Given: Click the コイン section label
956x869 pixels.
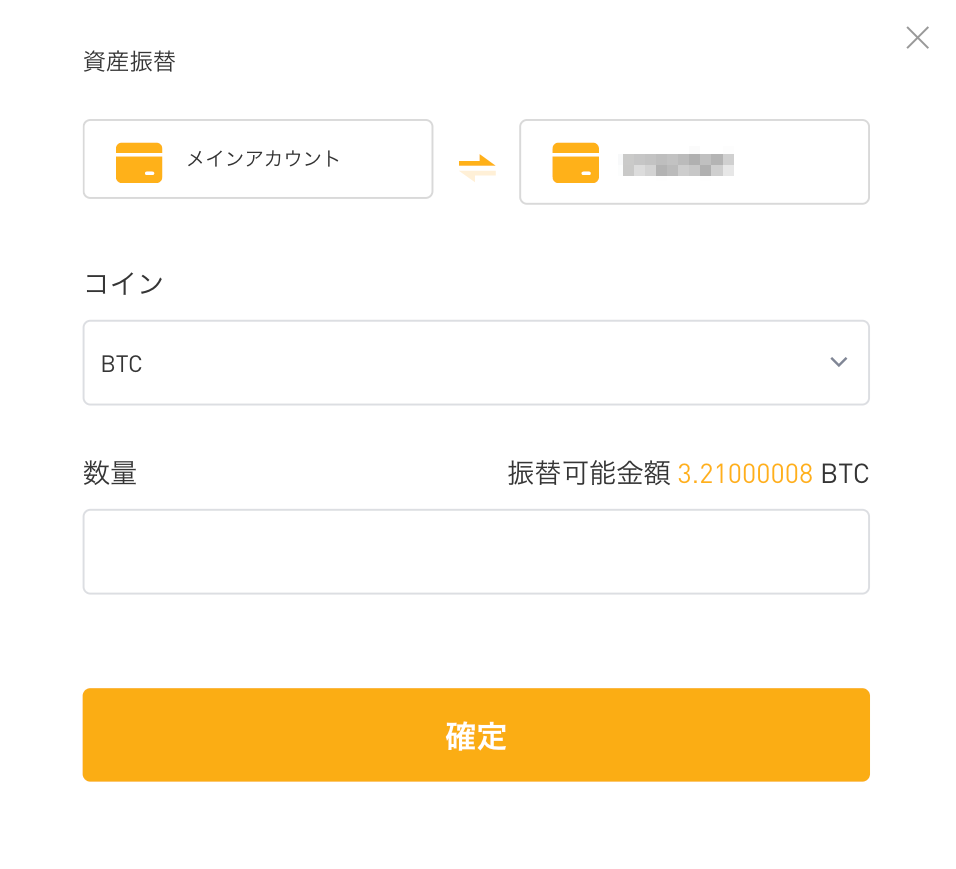Looking at the screenshot, I should [124, 284].
